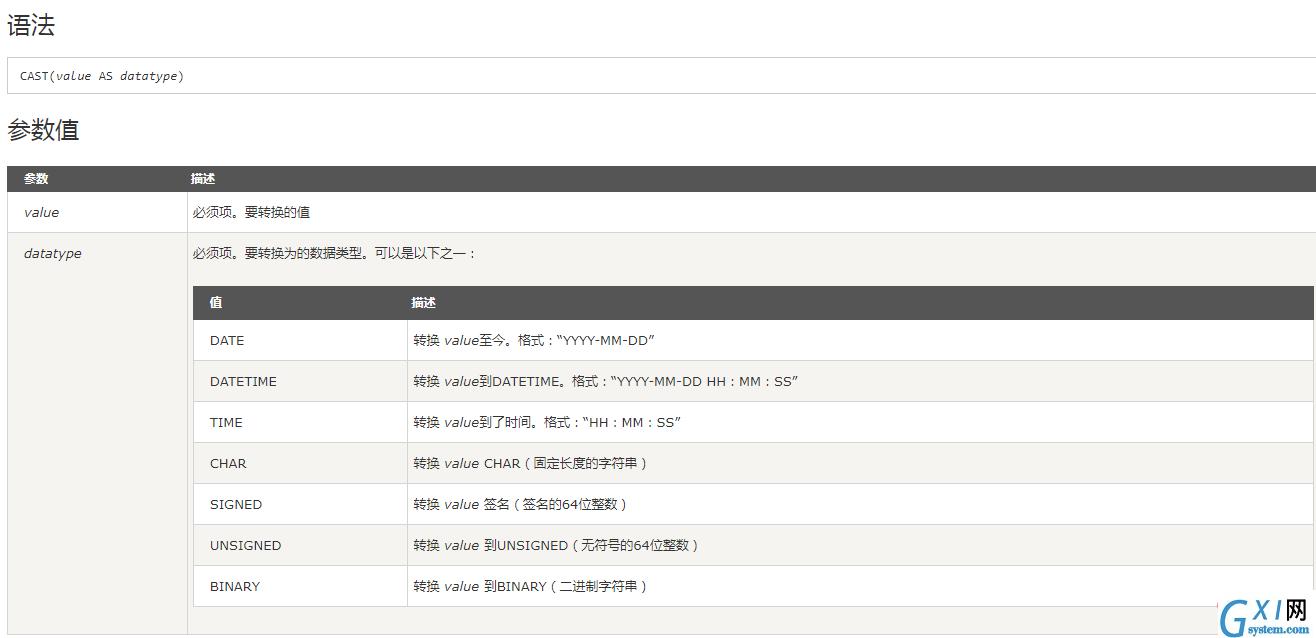Click the description mentioning 二进制字符串
Image resolution: width=1316 pixels, height=638 pixels.
point(532,586)
